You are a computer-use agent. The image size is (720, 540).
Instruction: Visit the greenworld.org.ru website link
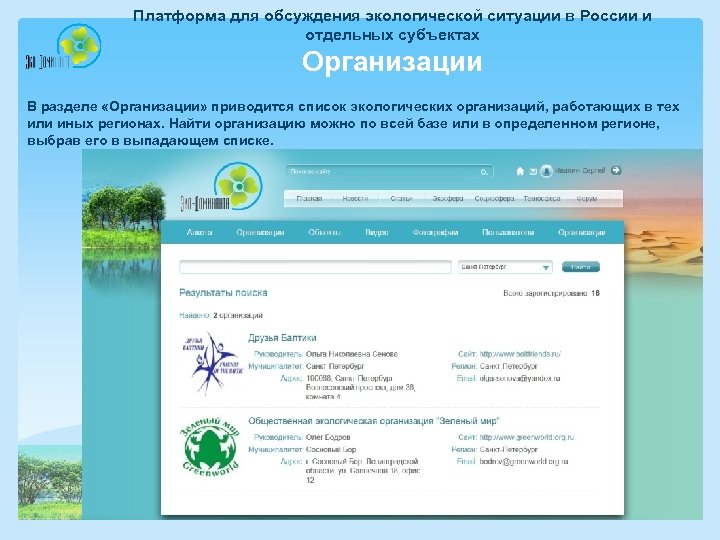527,437
